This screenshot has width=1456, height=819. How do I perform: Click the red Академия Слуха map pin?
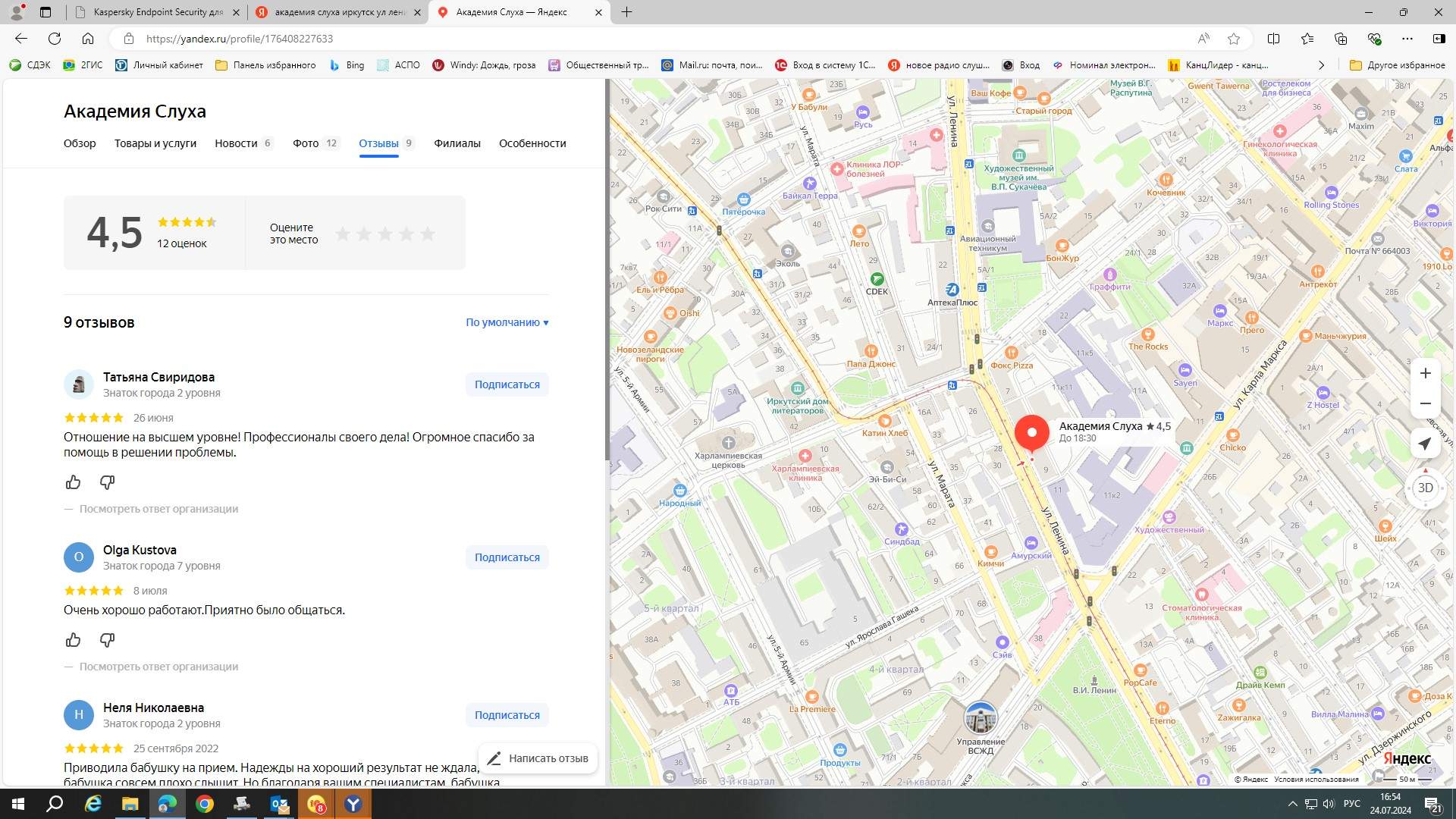point(1031,433)
